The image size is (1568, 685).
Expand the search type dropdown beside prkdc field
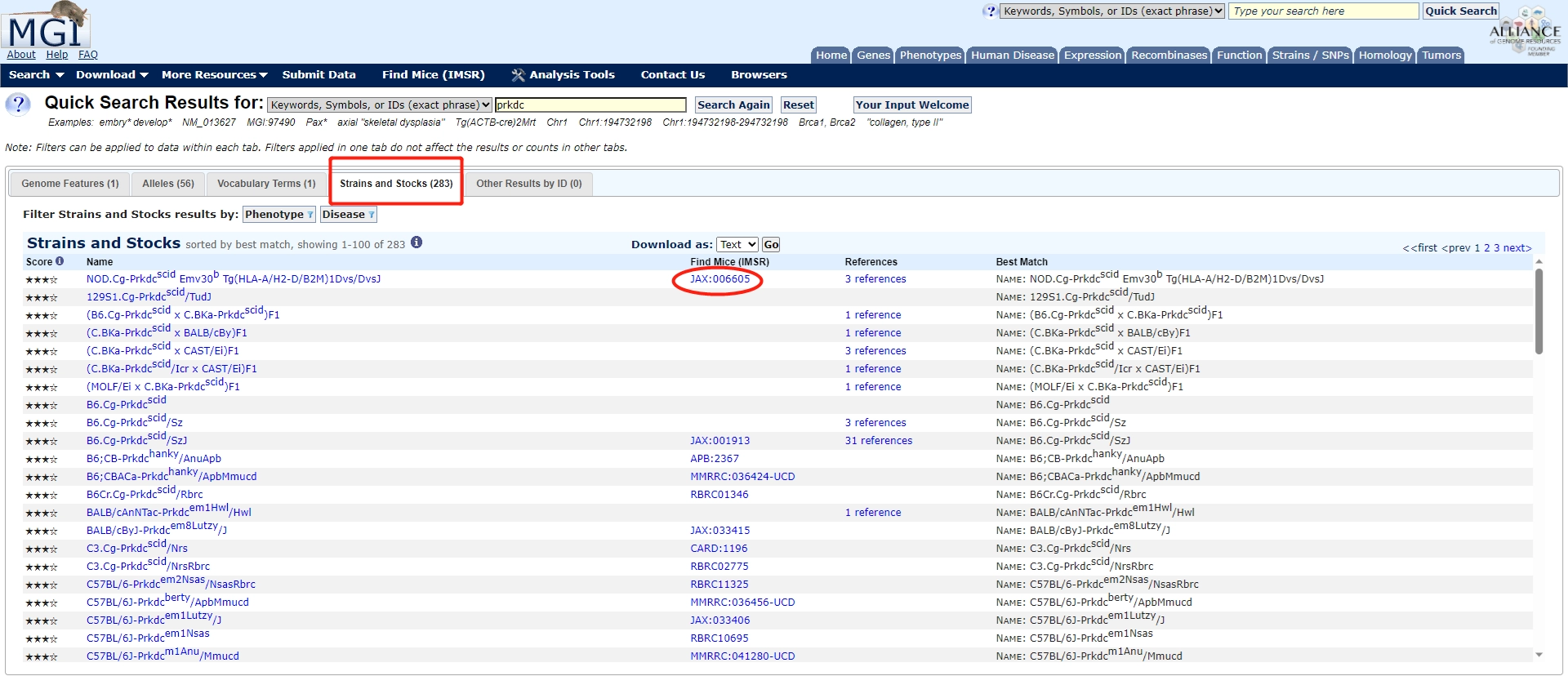click(x=380, y=105)
